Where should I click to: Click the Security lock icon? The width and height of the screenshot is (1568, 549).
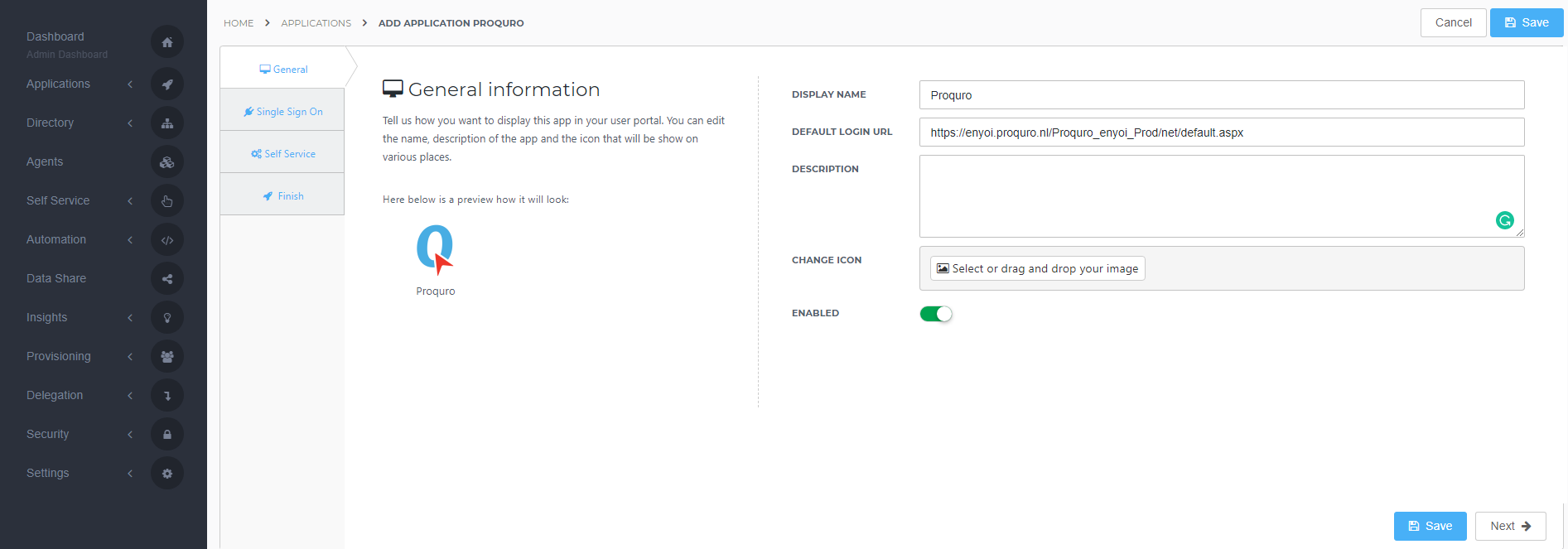[x=167, y=434]
